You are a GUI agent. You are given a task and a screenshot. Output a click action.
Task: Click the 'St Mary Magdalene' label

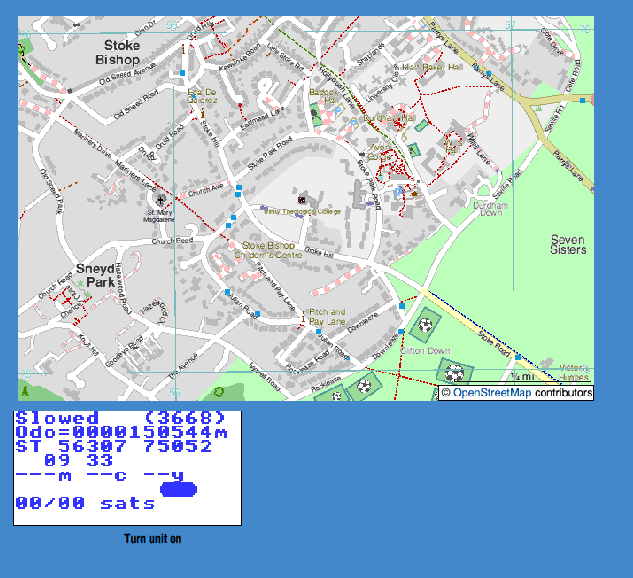[159, 216]
